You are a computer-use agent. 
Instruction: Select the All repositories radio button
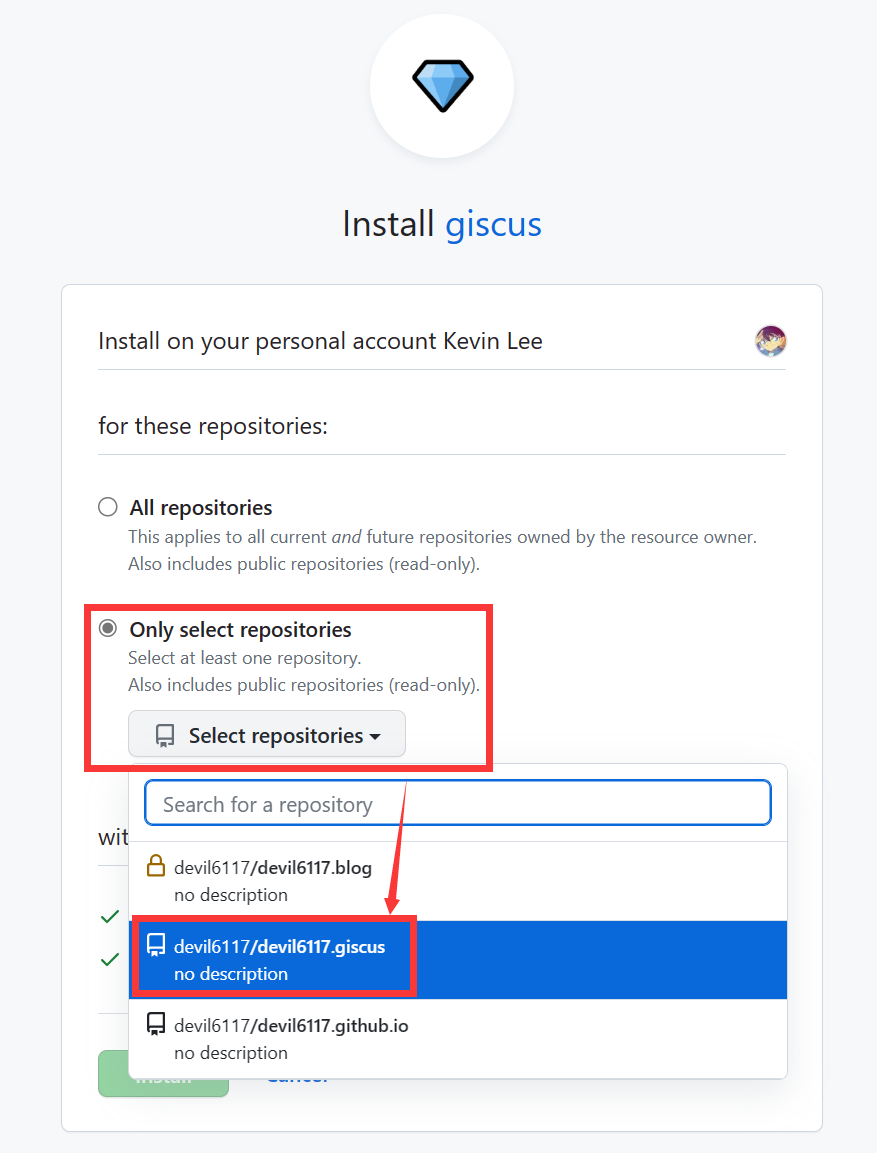coord(108,507)
